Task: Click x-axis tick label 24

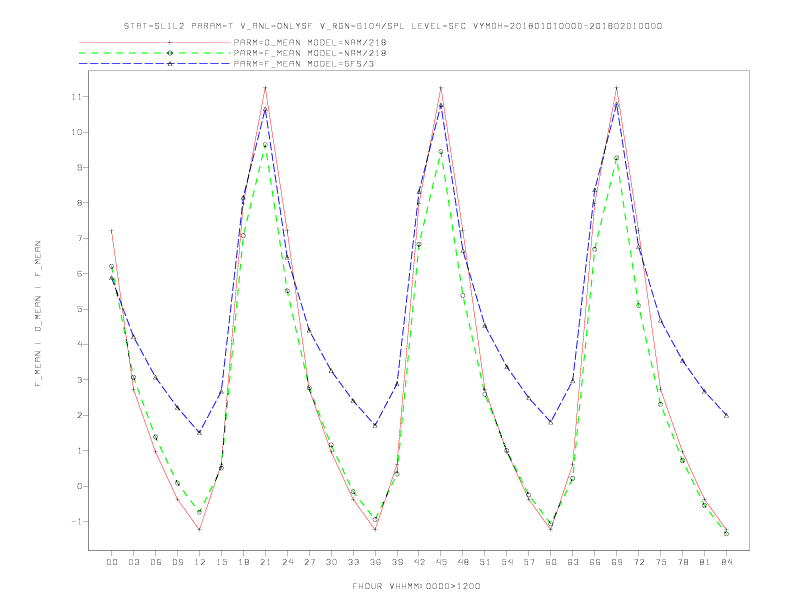Action: coord(287,562)
